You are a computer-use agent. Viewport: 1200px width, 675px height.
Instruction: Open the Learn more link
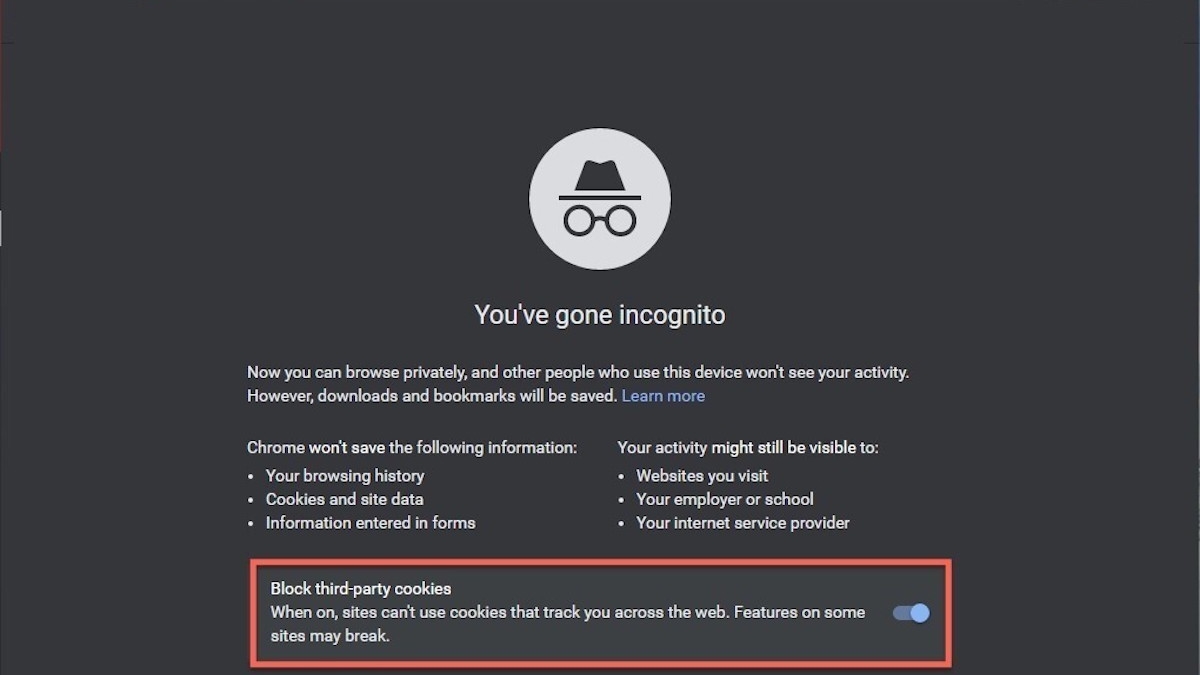pos(663,396)
